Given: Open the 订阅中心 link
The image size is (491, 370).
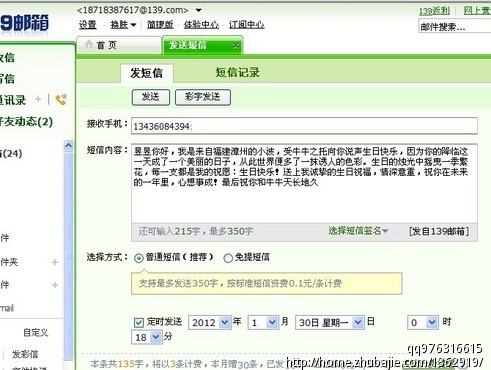Looking at the screenshot, I should (x=246, y=24).
